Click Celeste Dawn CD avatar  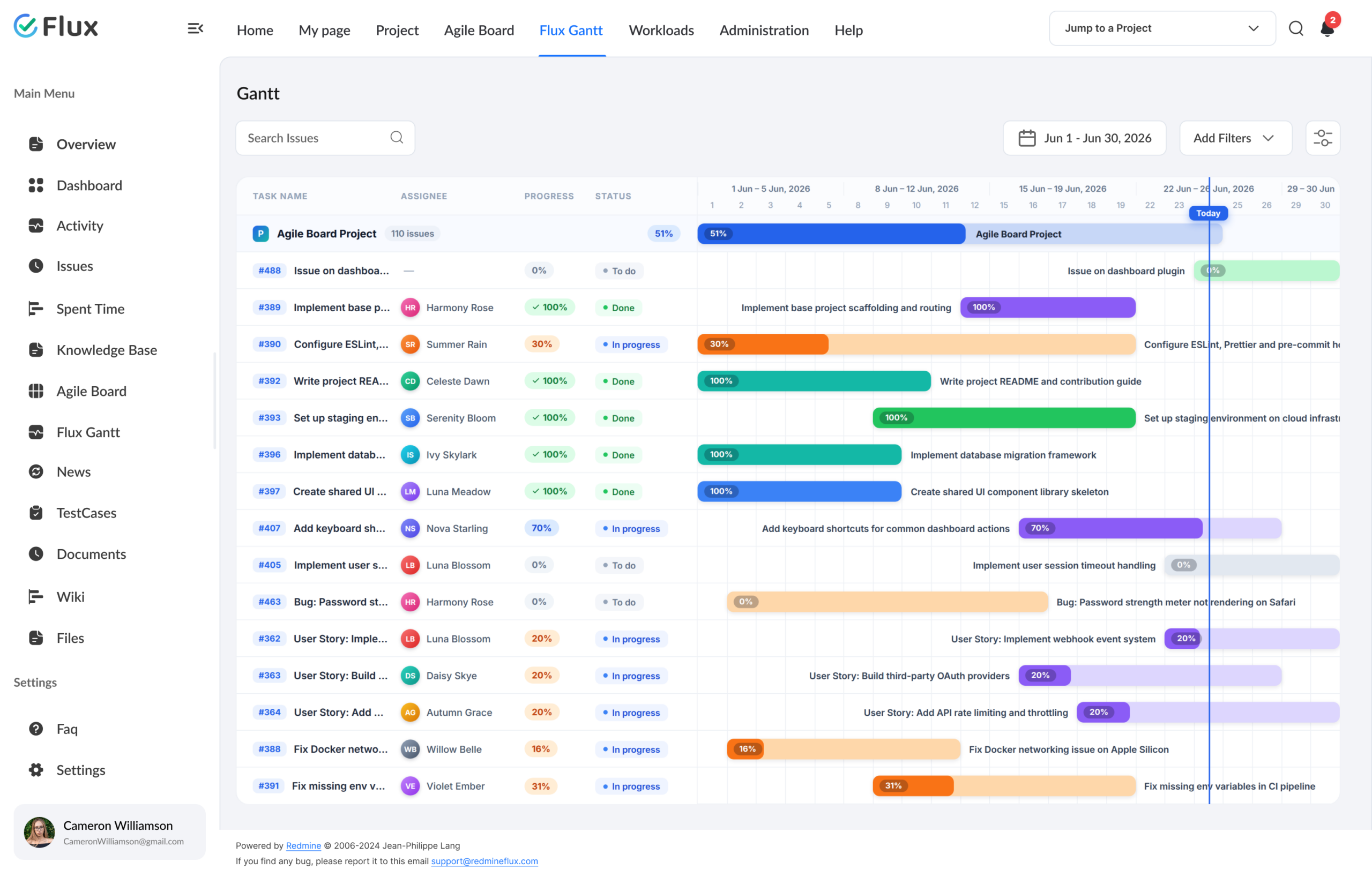pos(409,381)
